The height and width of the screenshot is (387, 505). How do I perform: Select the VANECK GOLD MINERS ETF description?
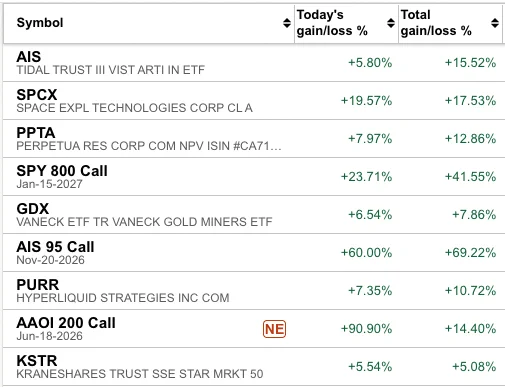(x=144, y=222)
